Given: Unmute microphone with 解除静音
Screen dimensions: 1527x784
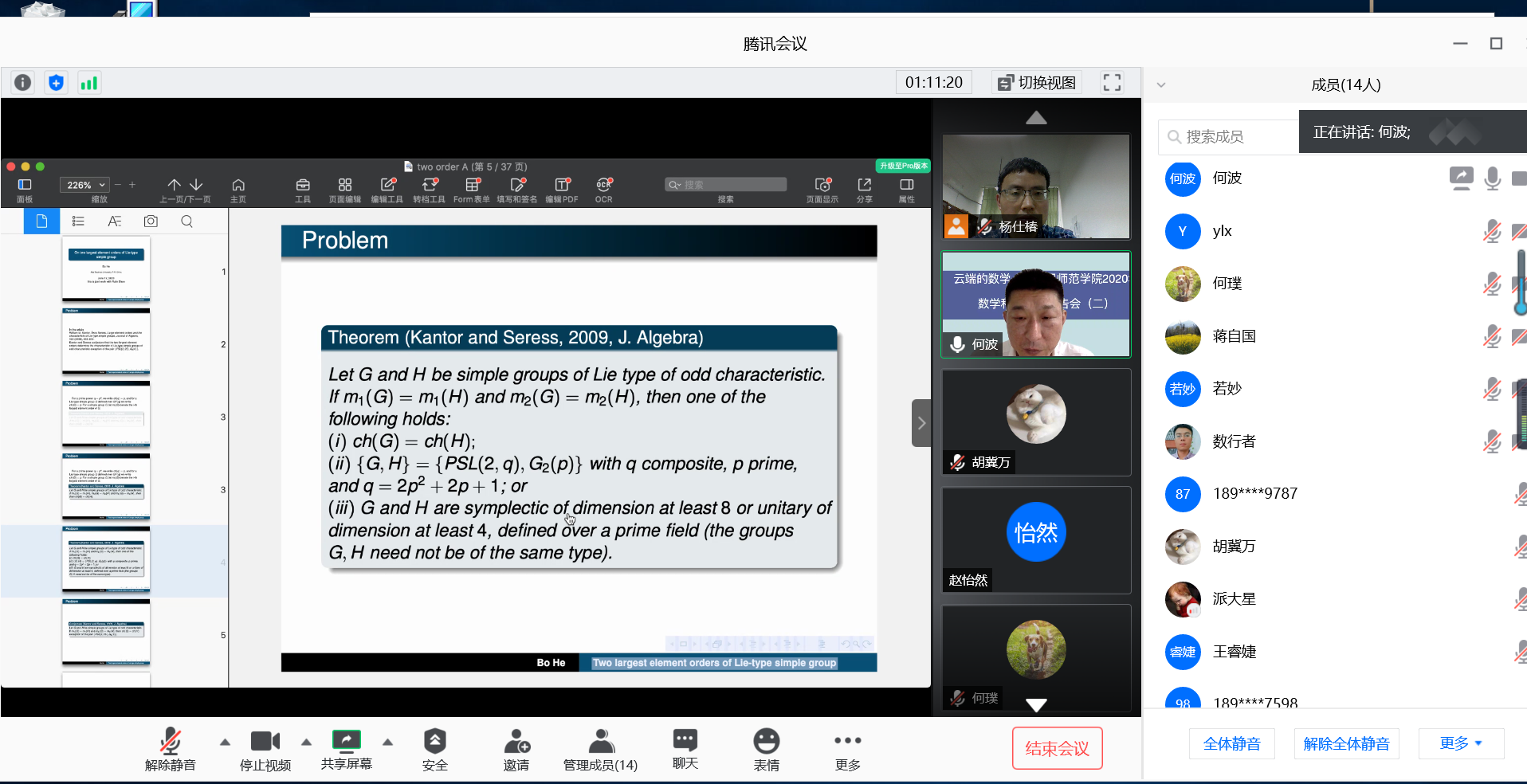Looking at the screenshot, I should (170, 749).
